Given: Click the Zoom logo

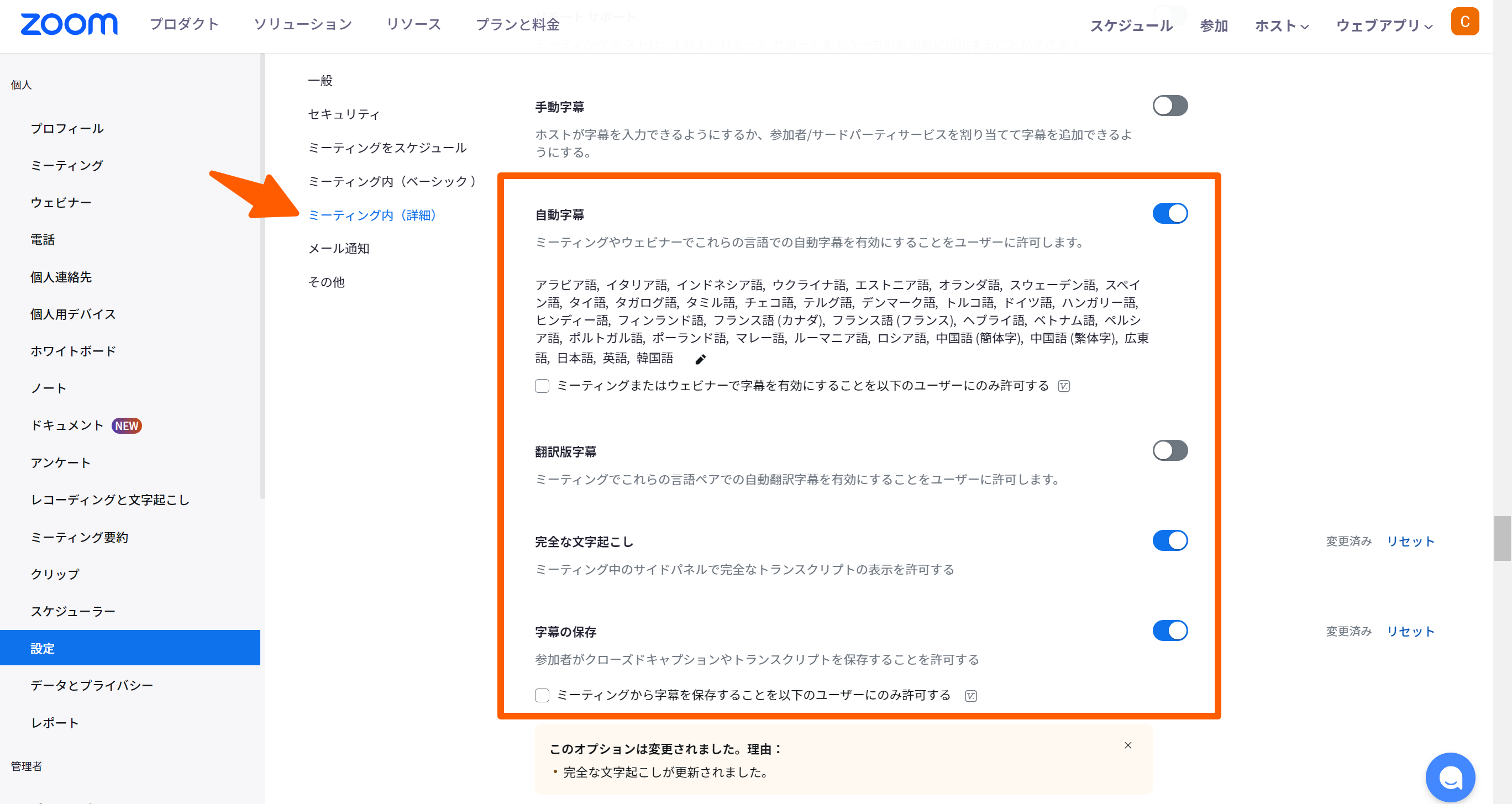Looking at the screenshot, I should 69,25.
